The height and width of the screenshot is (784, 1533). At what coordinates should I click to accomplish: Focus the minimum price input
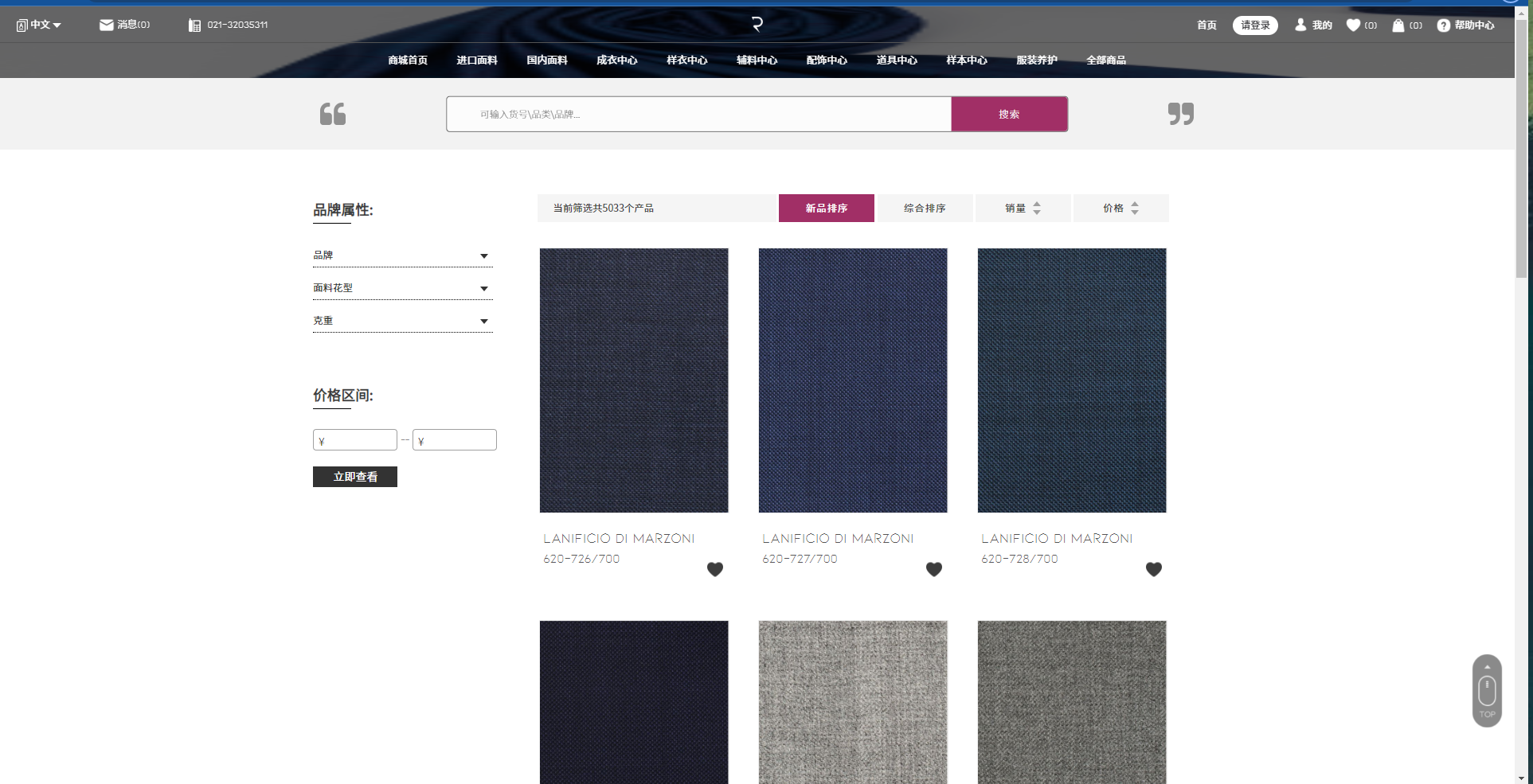355,440
